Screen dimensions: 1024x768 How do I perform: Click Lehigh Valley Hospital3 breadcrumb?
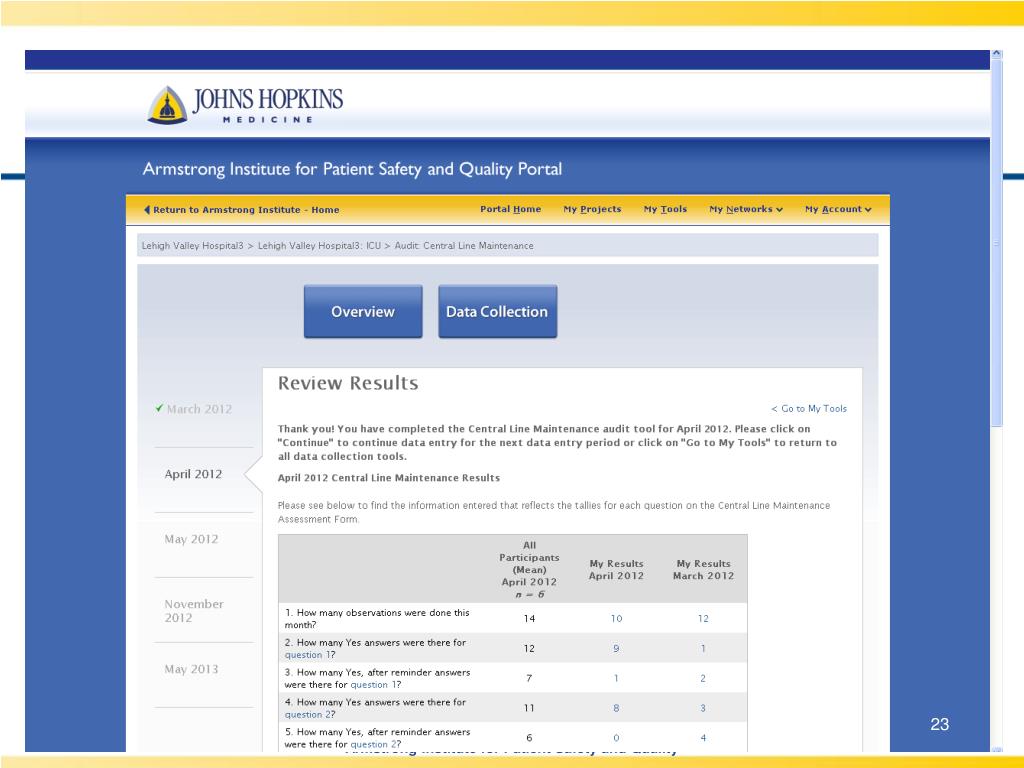[x=192, y=246]
